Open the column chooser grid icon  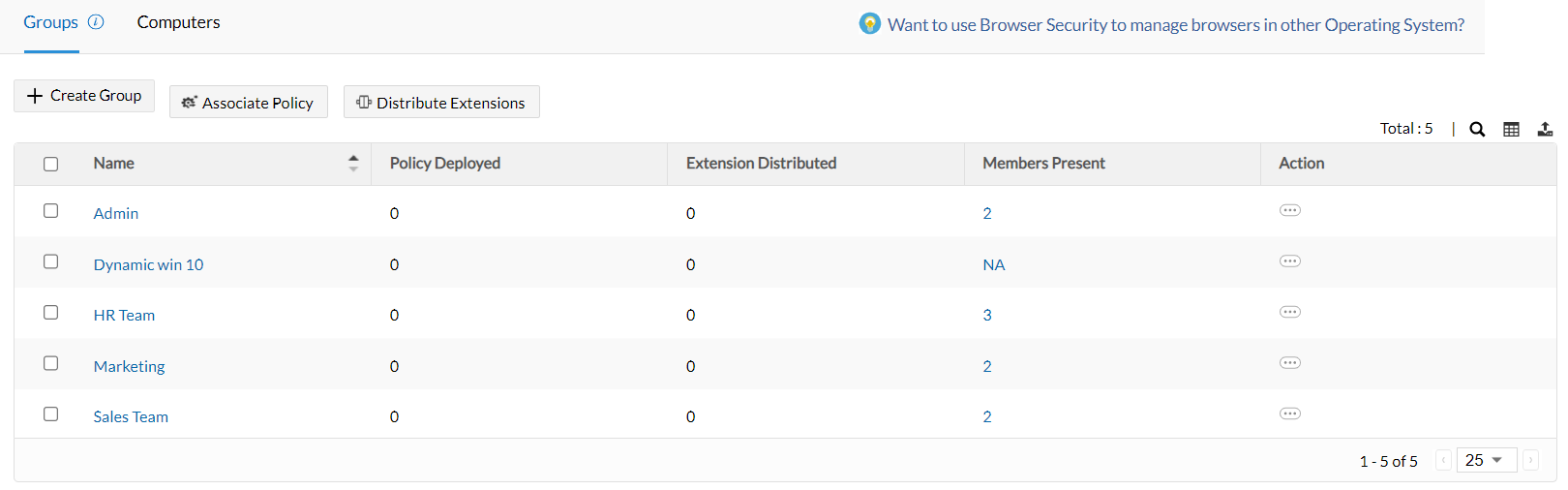click(1511, 129)
